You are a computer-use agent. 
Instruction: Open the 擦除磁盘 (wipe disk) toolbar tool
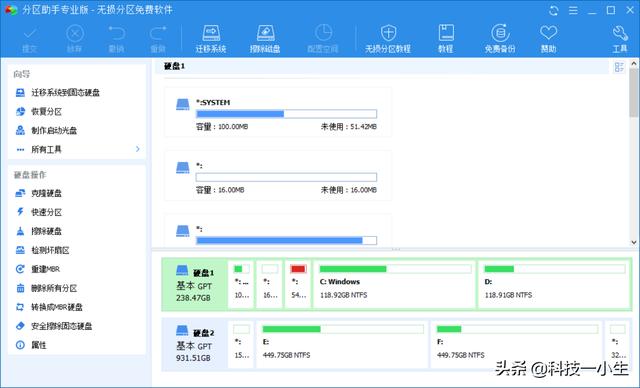click(265, 39)
